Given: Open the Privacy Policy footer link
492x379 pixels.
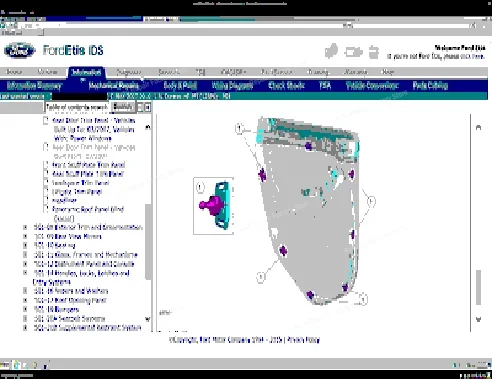Looking at the screenshot, I should (303, 340).
